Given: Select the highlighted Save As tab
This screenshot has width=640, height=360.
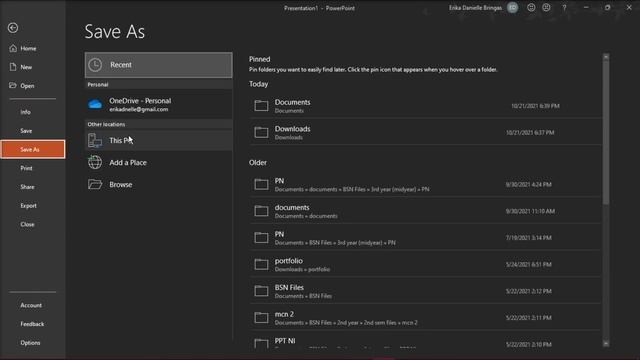Looking at the screenshot, I should point(33,149).
